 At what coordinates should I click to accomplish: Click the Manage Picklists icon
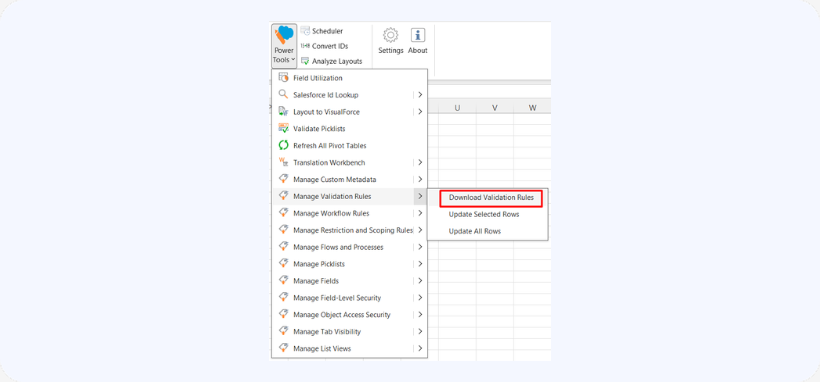(x=283, y=264)
